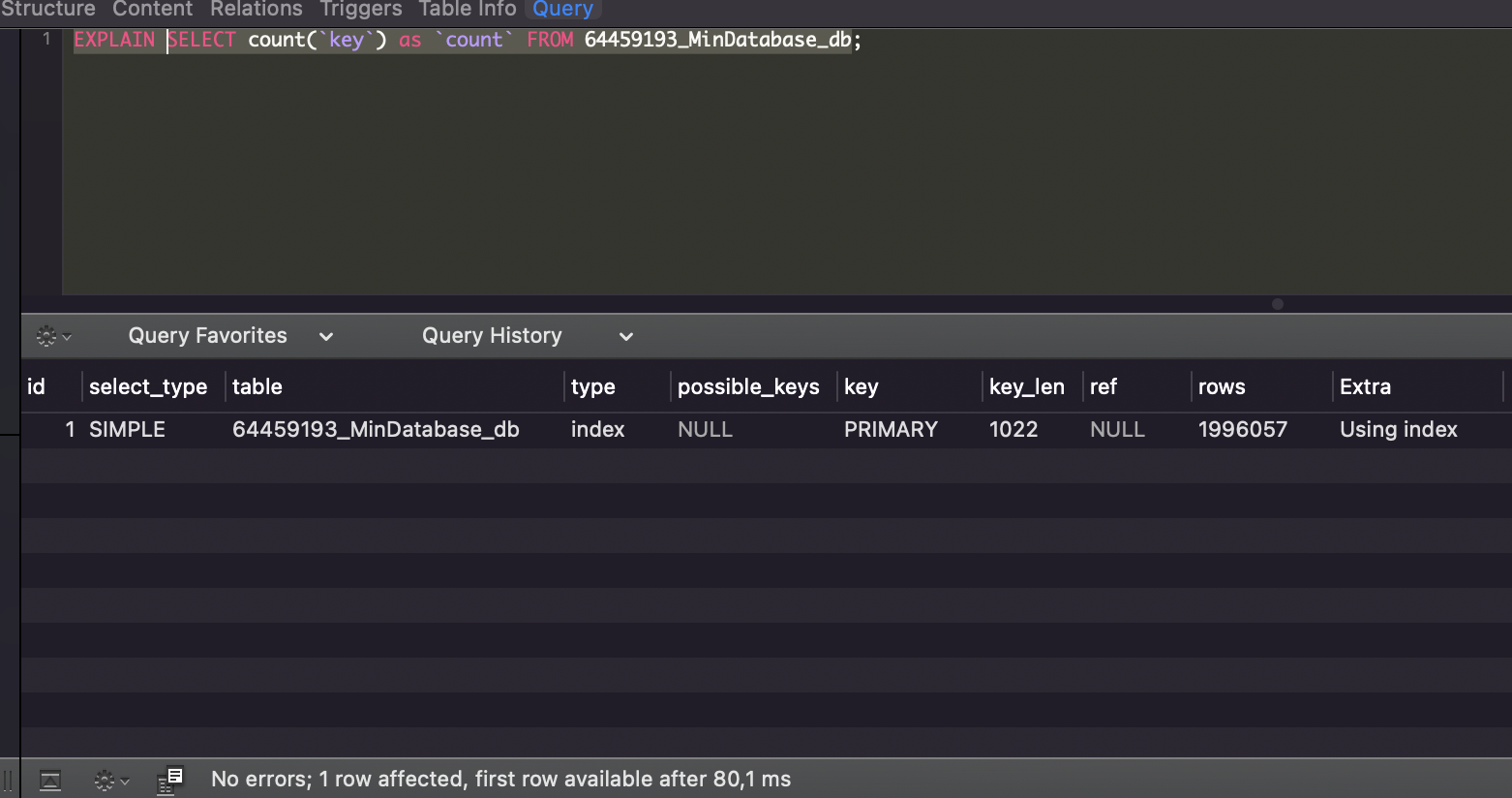Switch to the Structure tab
The width and height of the screenshot is (1512, 798).
(48, 10)
